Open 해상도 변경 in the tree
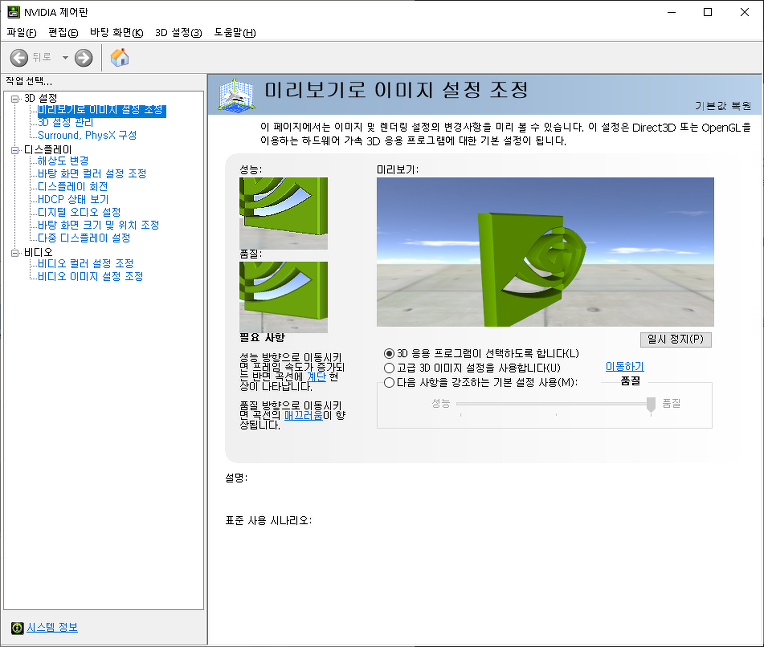This screenshot has height=647, width=764. tap(63, 161)
